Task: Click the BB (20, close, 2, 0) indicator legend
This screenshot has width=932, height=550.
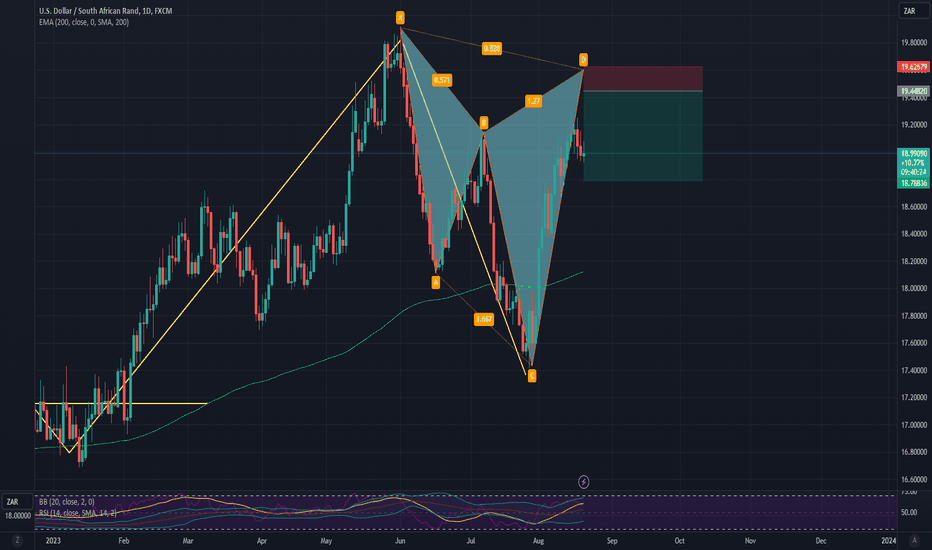Action: (x=67, y=502)
